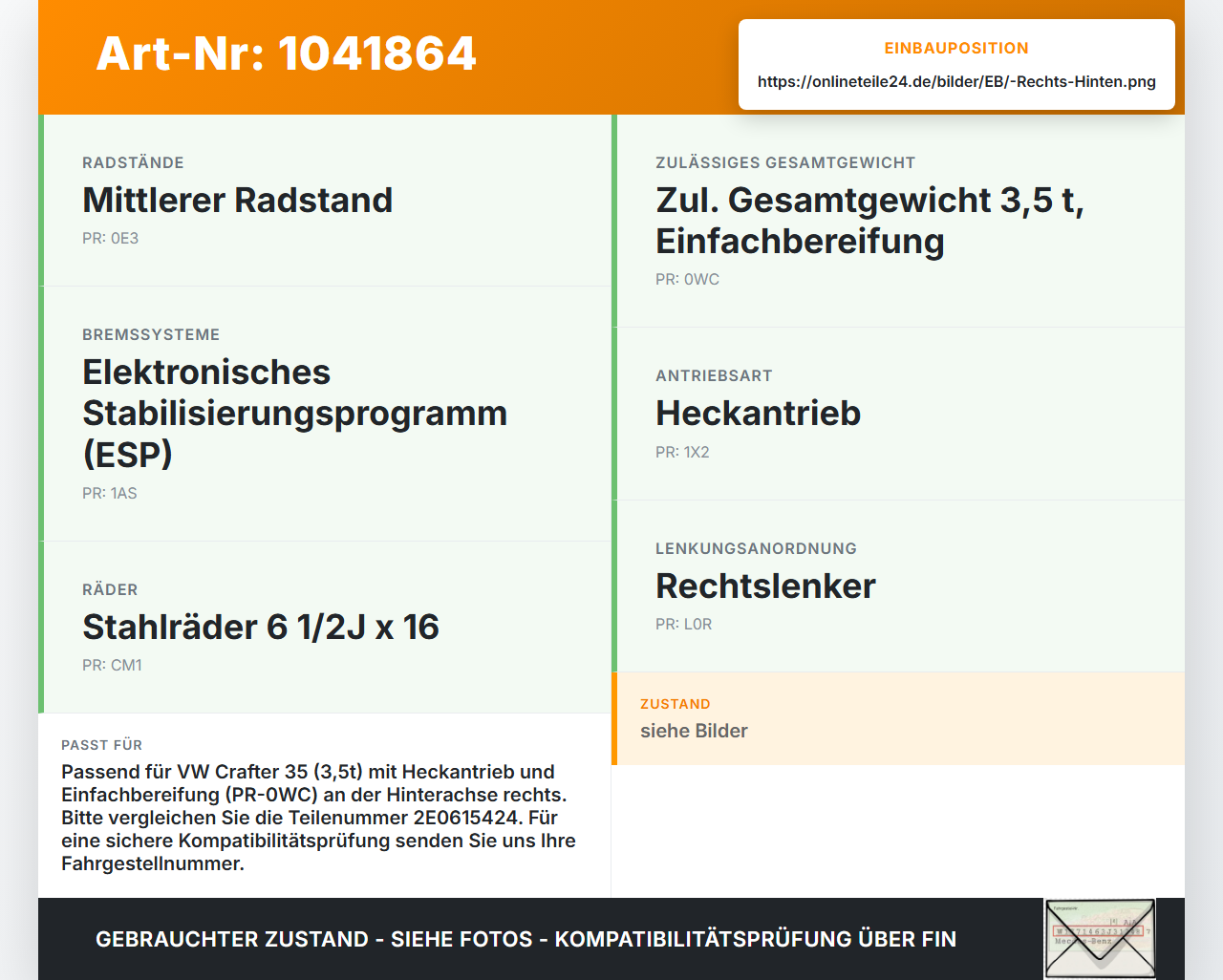Select Zul. Gesamtgewicht 3,5 t, Einfachbereifung text
The width and height of the screenshot is (1223, 980).
click(869, 221)
